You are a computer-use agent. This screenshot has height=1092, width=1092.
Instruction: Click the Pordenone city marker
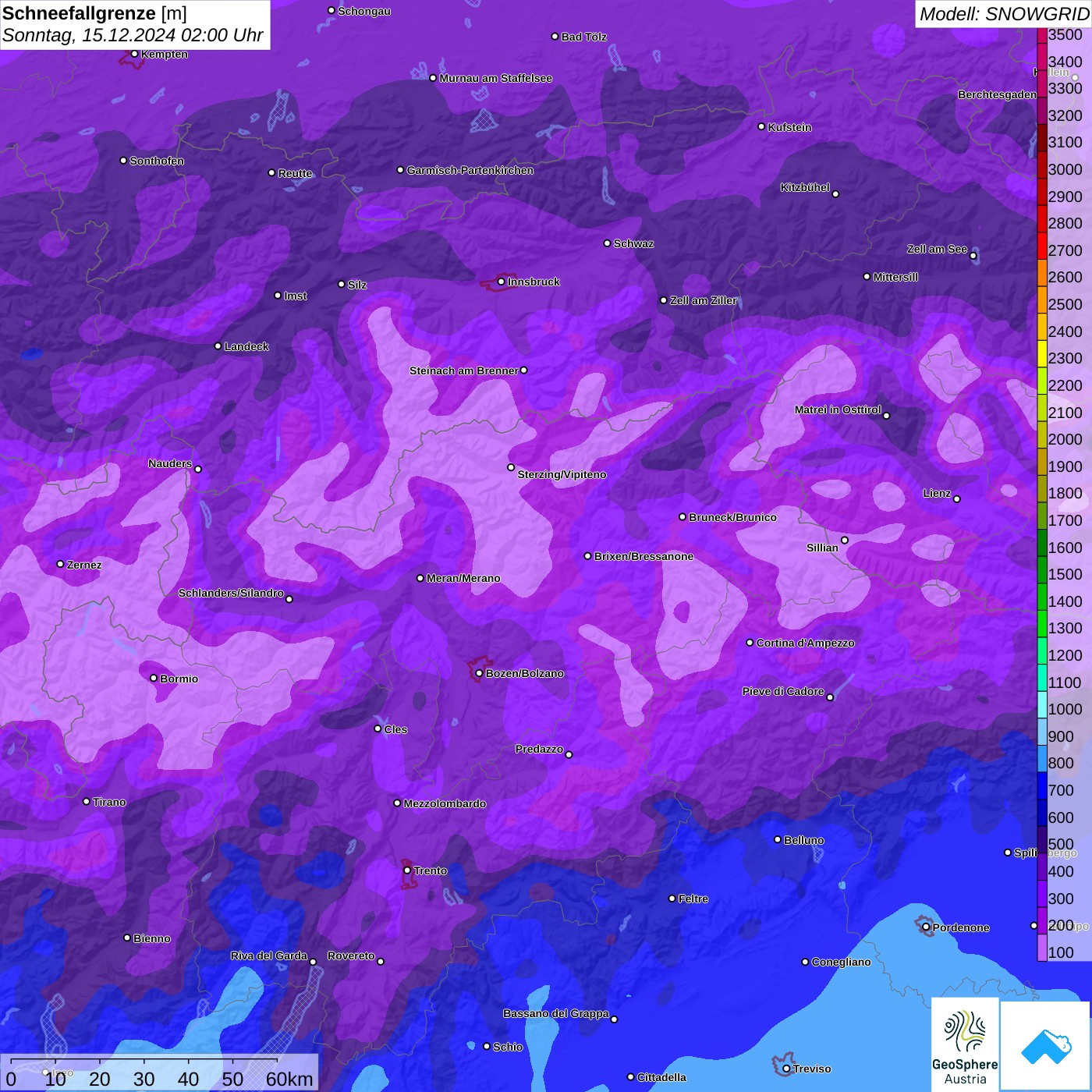[x=926, y=927]
